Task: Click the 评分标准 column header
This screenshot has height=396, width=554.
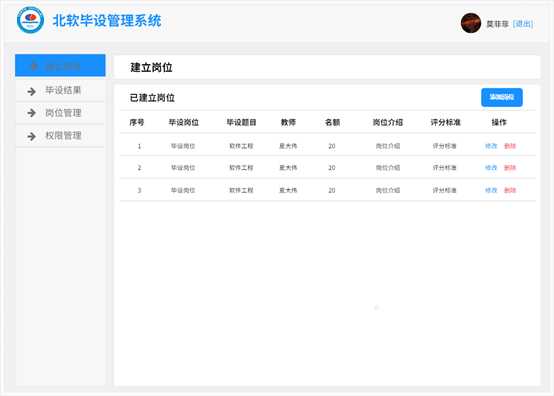Action: pyautogui.click(x=445, y=122)
